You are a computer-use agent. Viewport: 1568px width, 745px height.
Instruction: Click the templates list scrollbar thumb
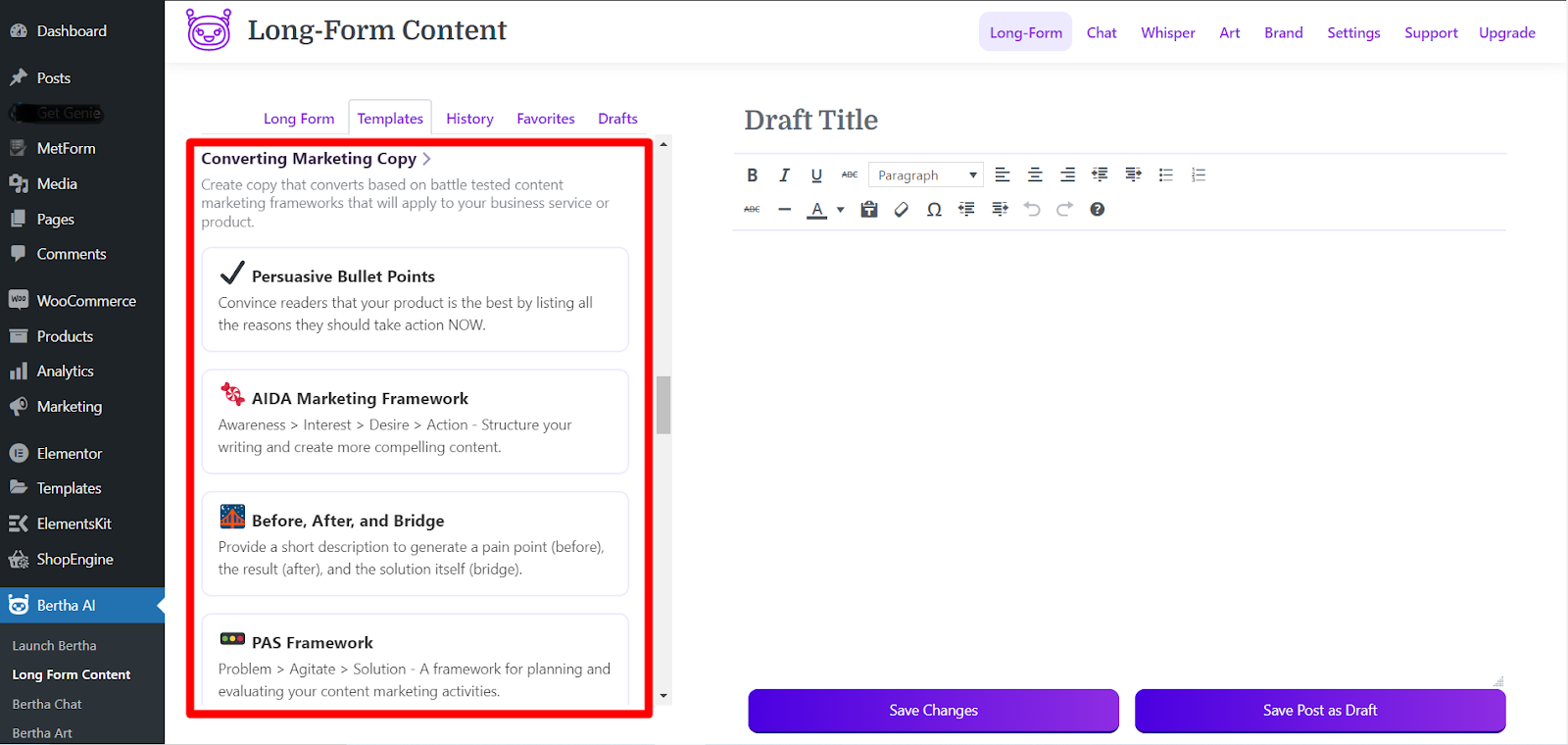[663, 404]
